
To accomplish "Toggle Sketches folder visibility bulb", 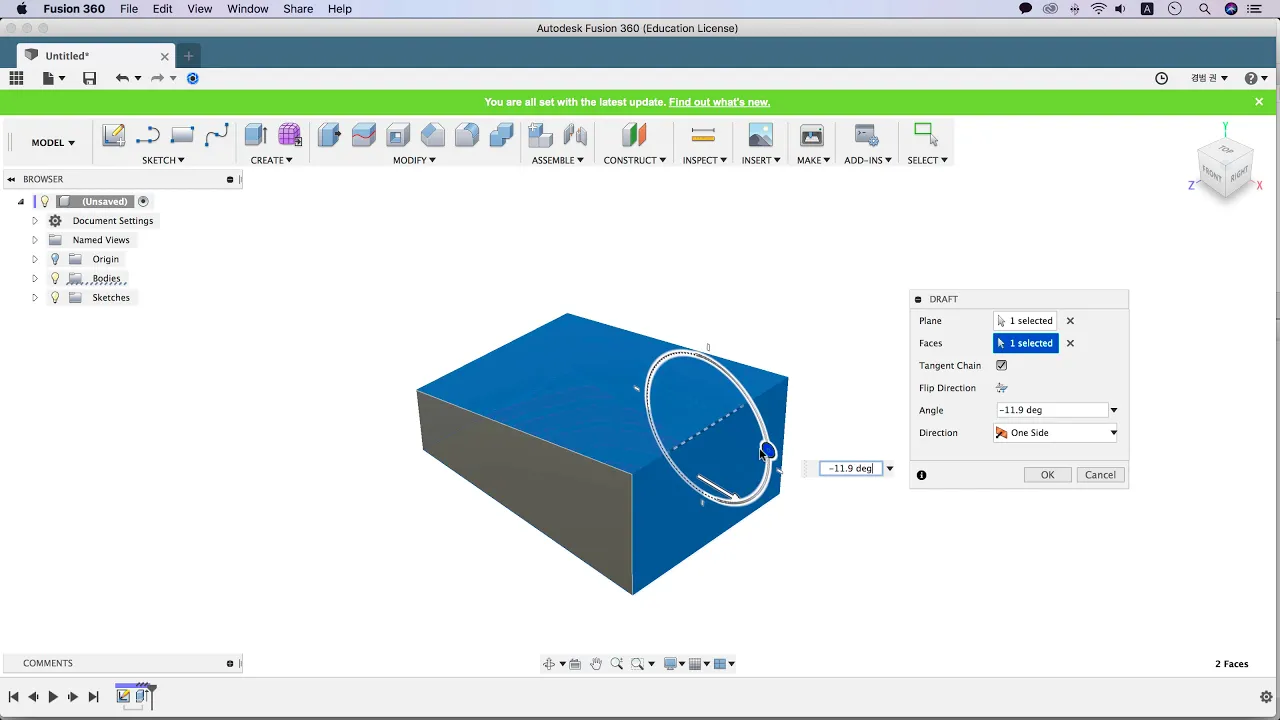I will 55,297.
